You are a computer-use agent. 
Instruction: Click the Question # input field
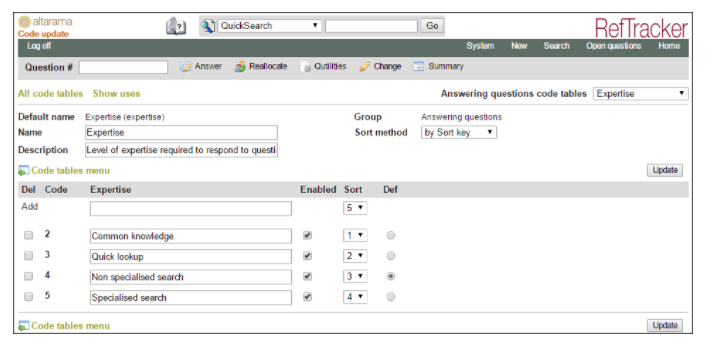coord(123,67)
